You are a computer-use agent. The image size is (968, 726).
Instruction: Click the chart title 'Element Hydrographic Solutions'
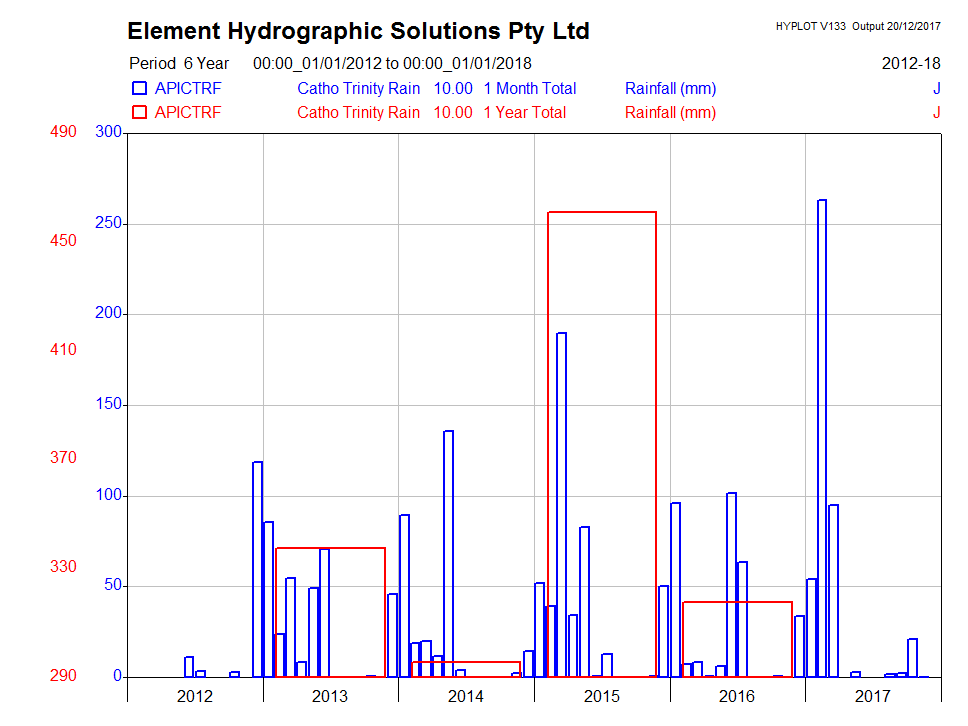pyautogui.click(x=358, y=31)
